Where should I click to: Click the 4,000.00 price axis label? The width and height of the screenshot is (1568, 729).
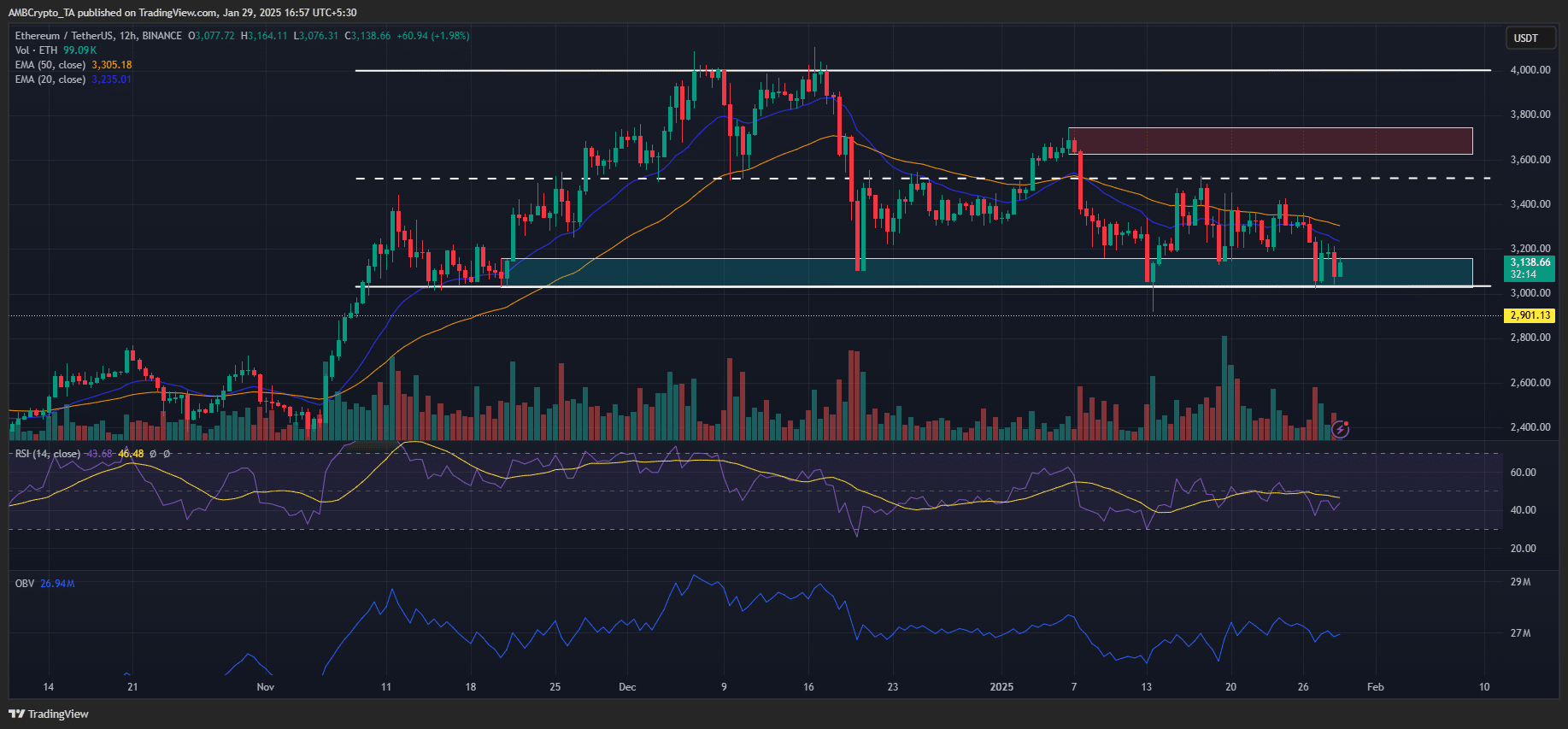(x=1530, y=70)
